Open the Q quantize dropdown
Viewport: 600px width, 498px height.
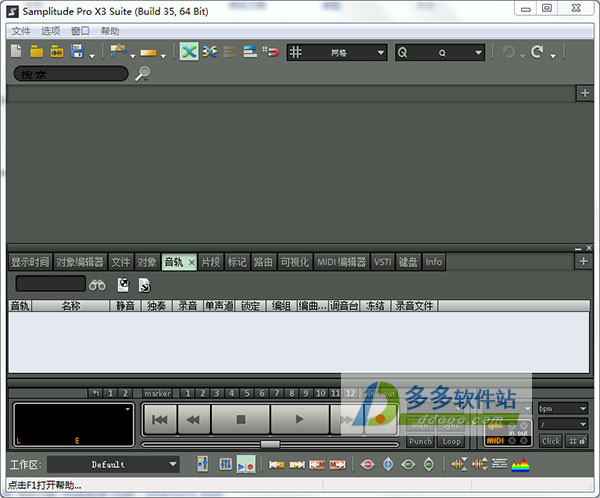pos(440,52)
